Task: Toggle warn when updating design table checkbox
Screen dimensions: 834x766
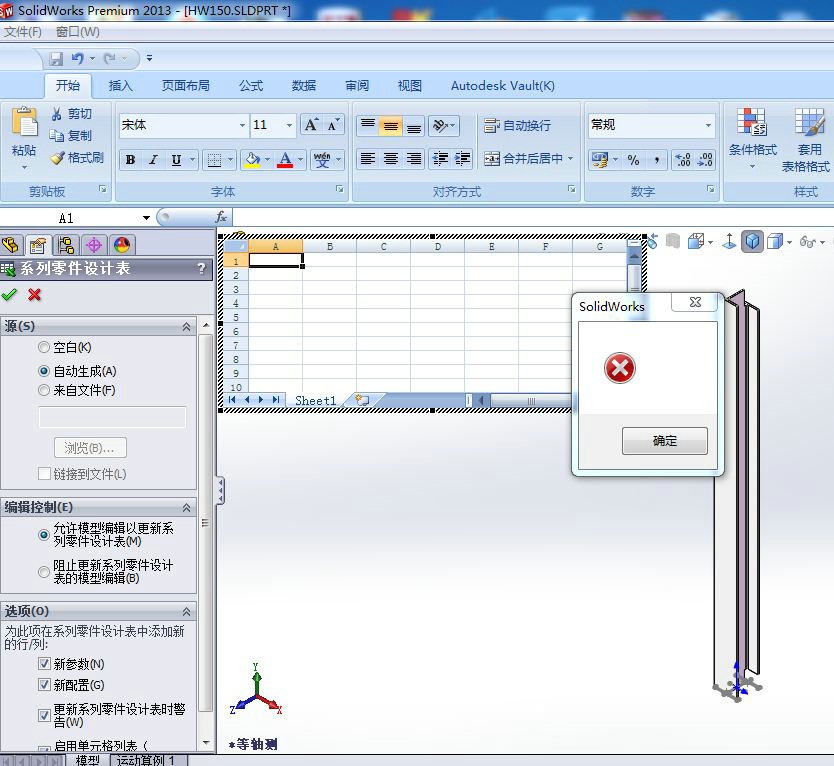Action: 45,715
